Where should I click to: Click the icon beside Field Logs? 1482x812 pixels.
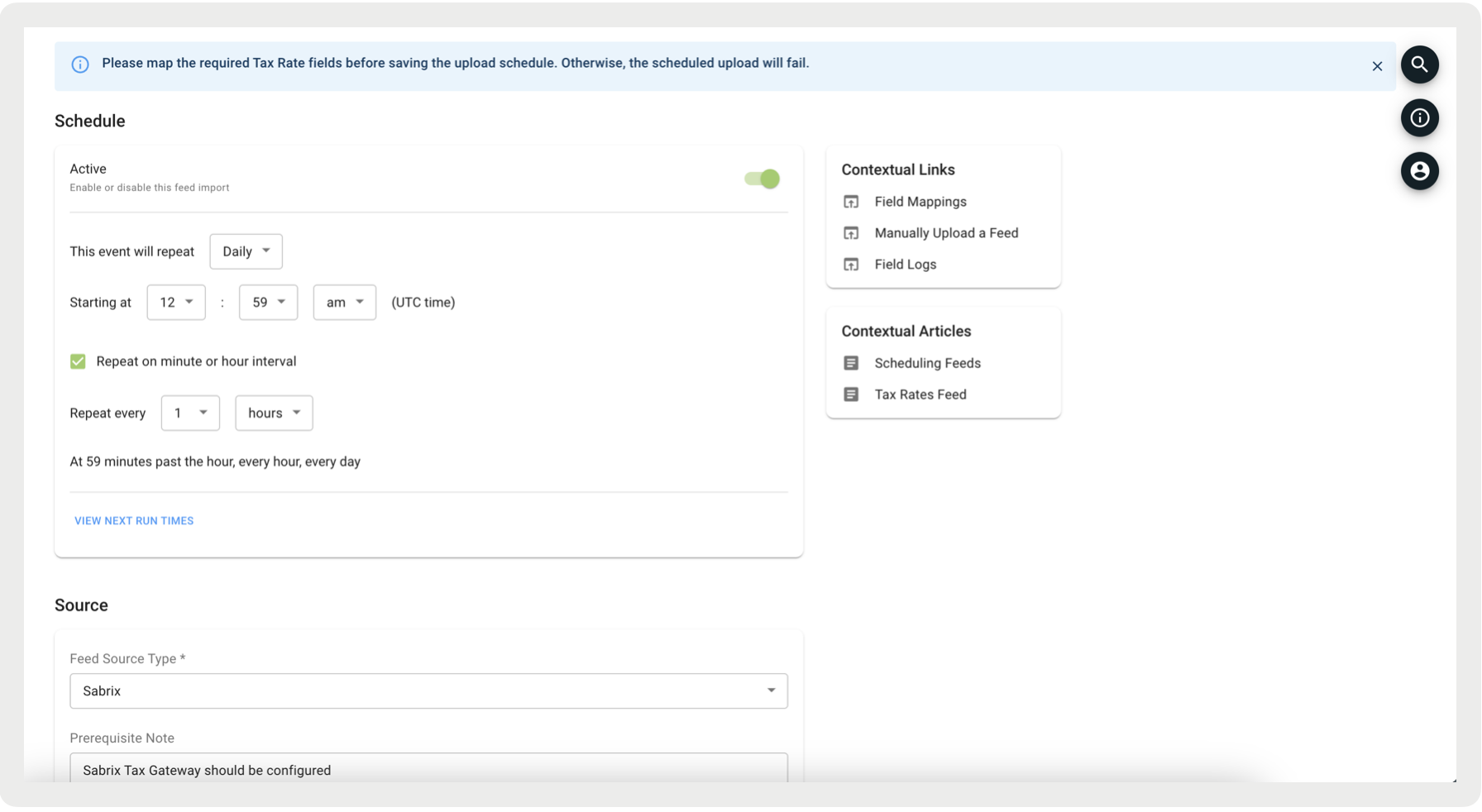click(851, 265)
